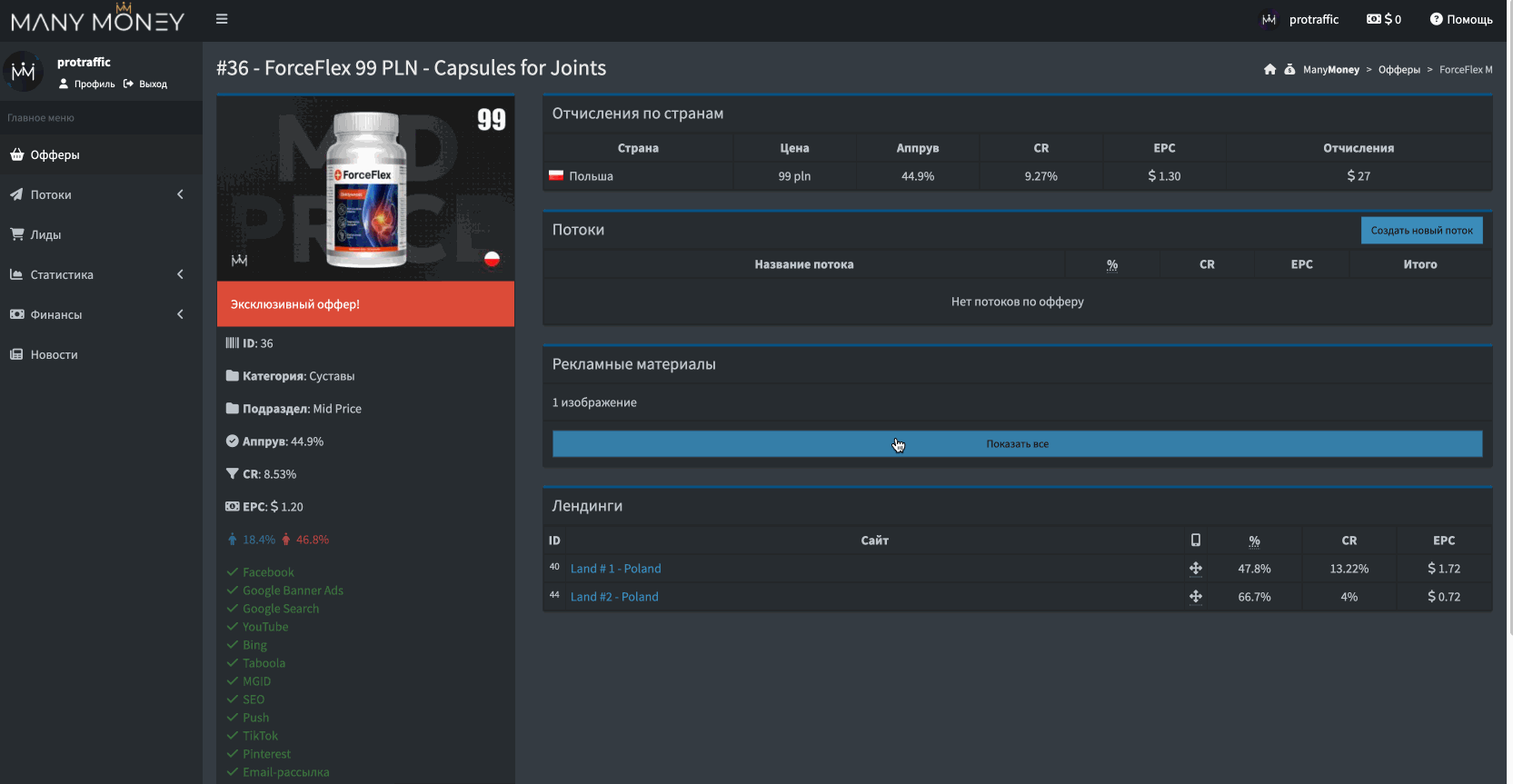Viewport: 1513px width, 784px height.
Task: Click the checkmark circle icon beside Аппрув
Action: [x=233, y=442]
